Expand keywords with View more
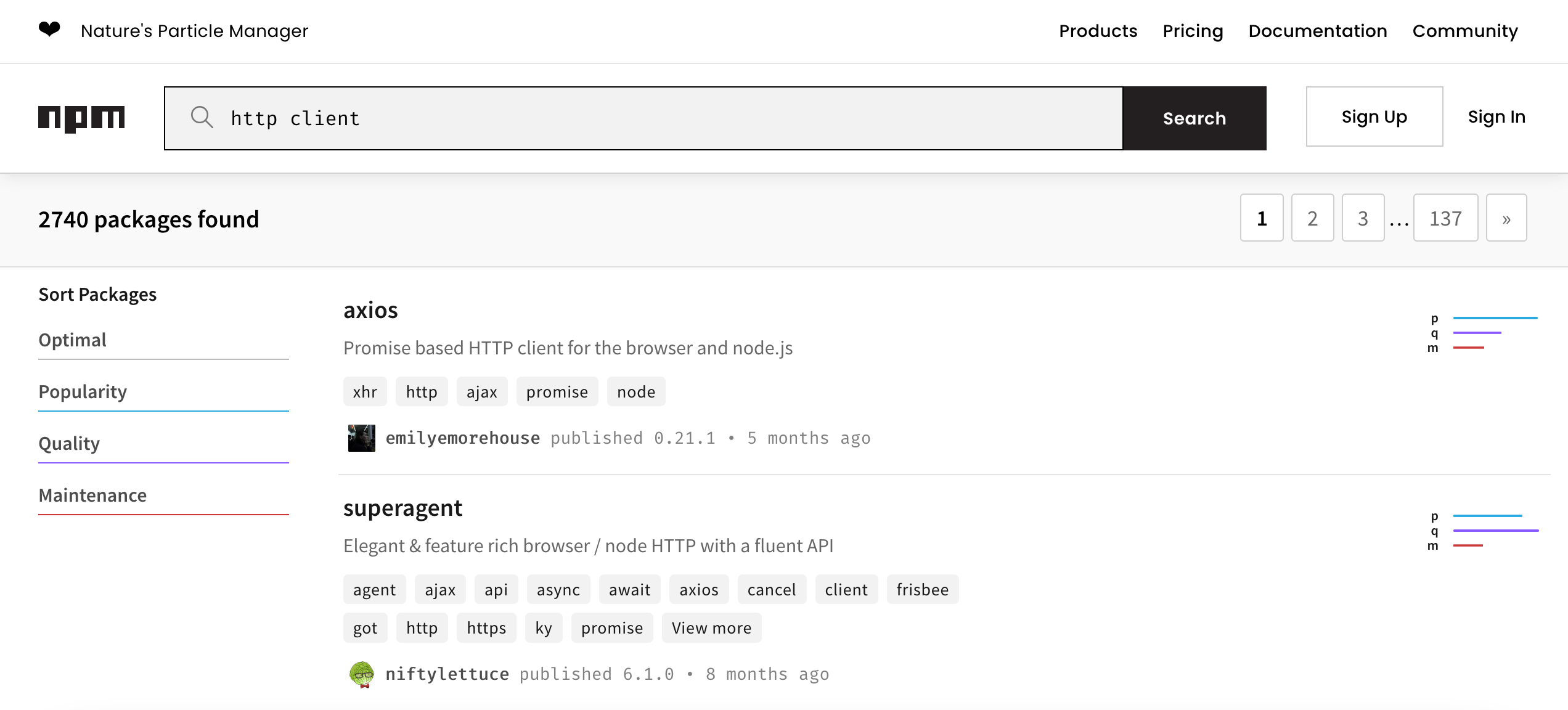The height and width of the screenshot is (710, 1568). [711, 628]
